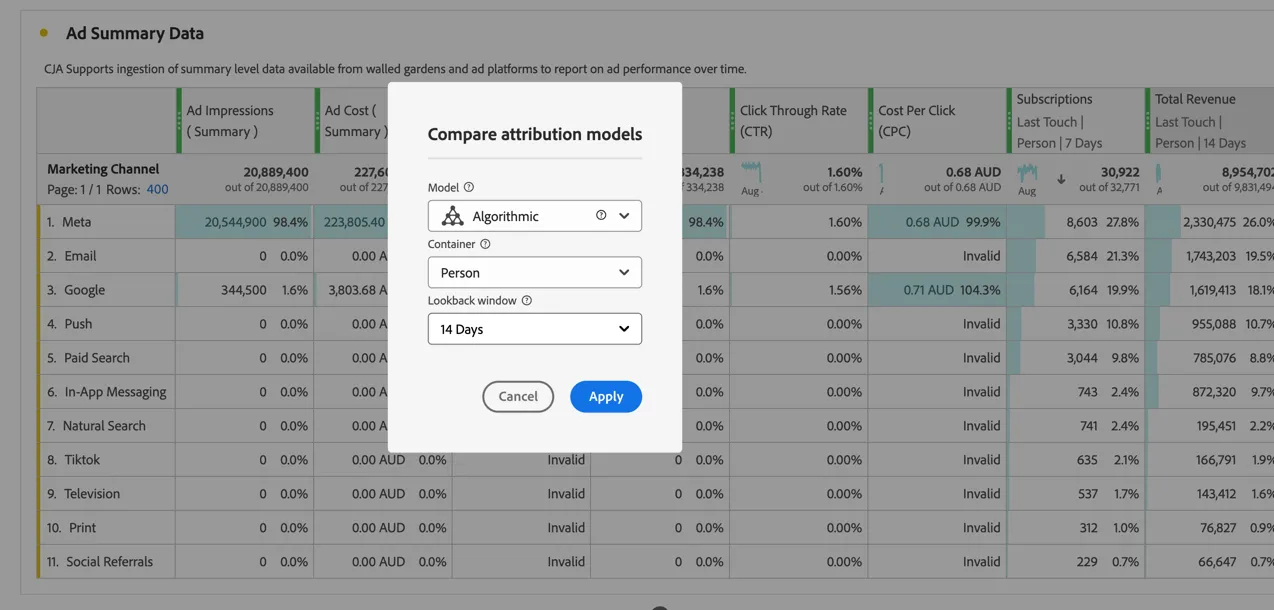
Task: Select the Total Revenue column header
Action: click(x=1209, y=121)
